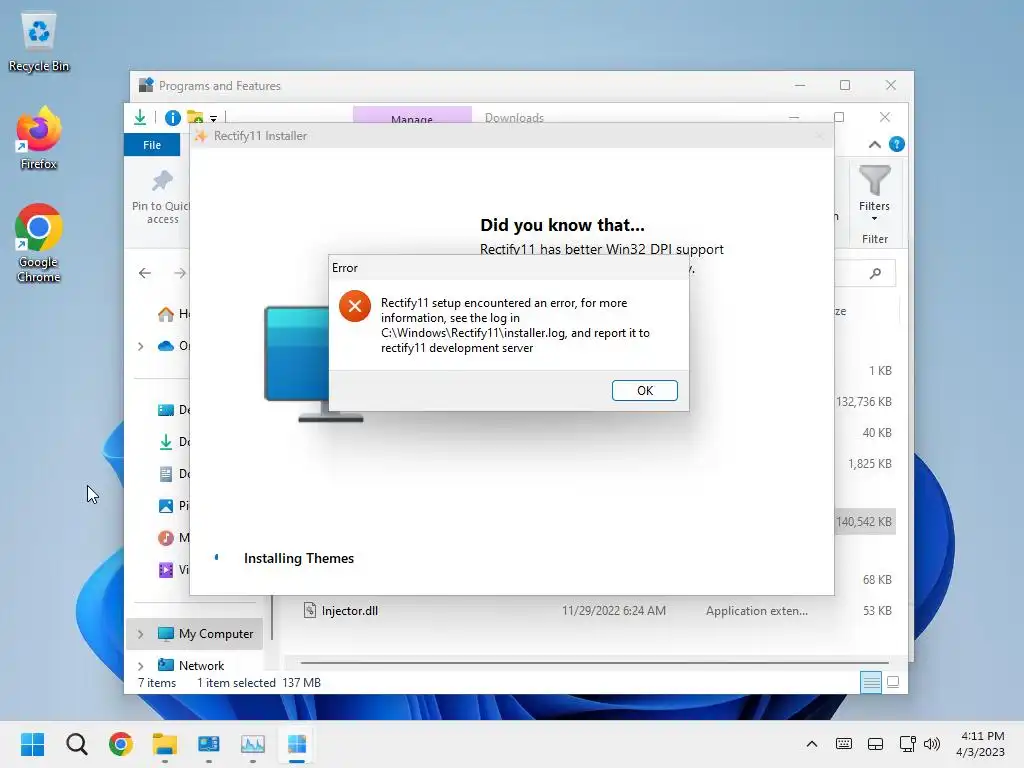Open the Windows Start menu

point(33,744)
